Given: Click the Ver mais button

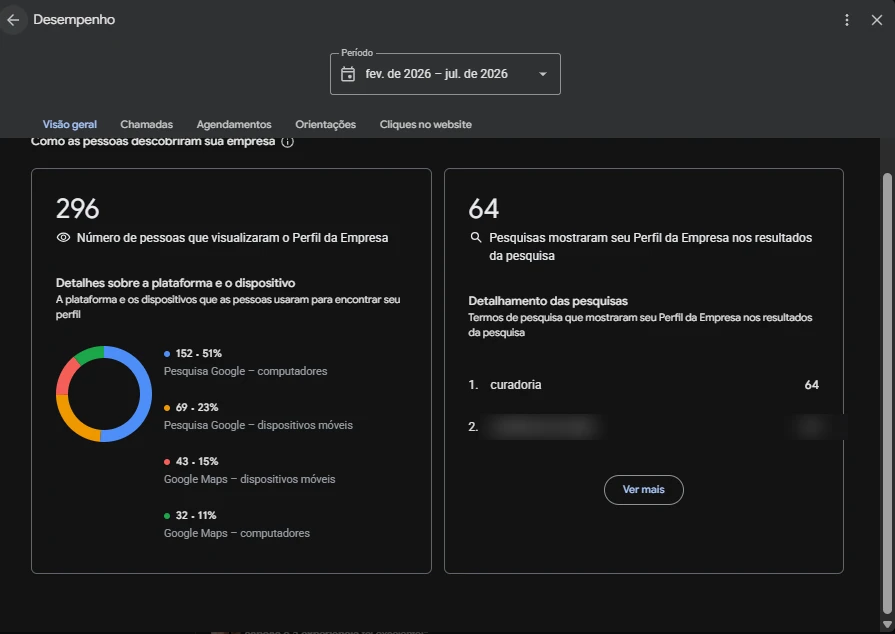Looking at the screenshot, I should pos(643,490).
